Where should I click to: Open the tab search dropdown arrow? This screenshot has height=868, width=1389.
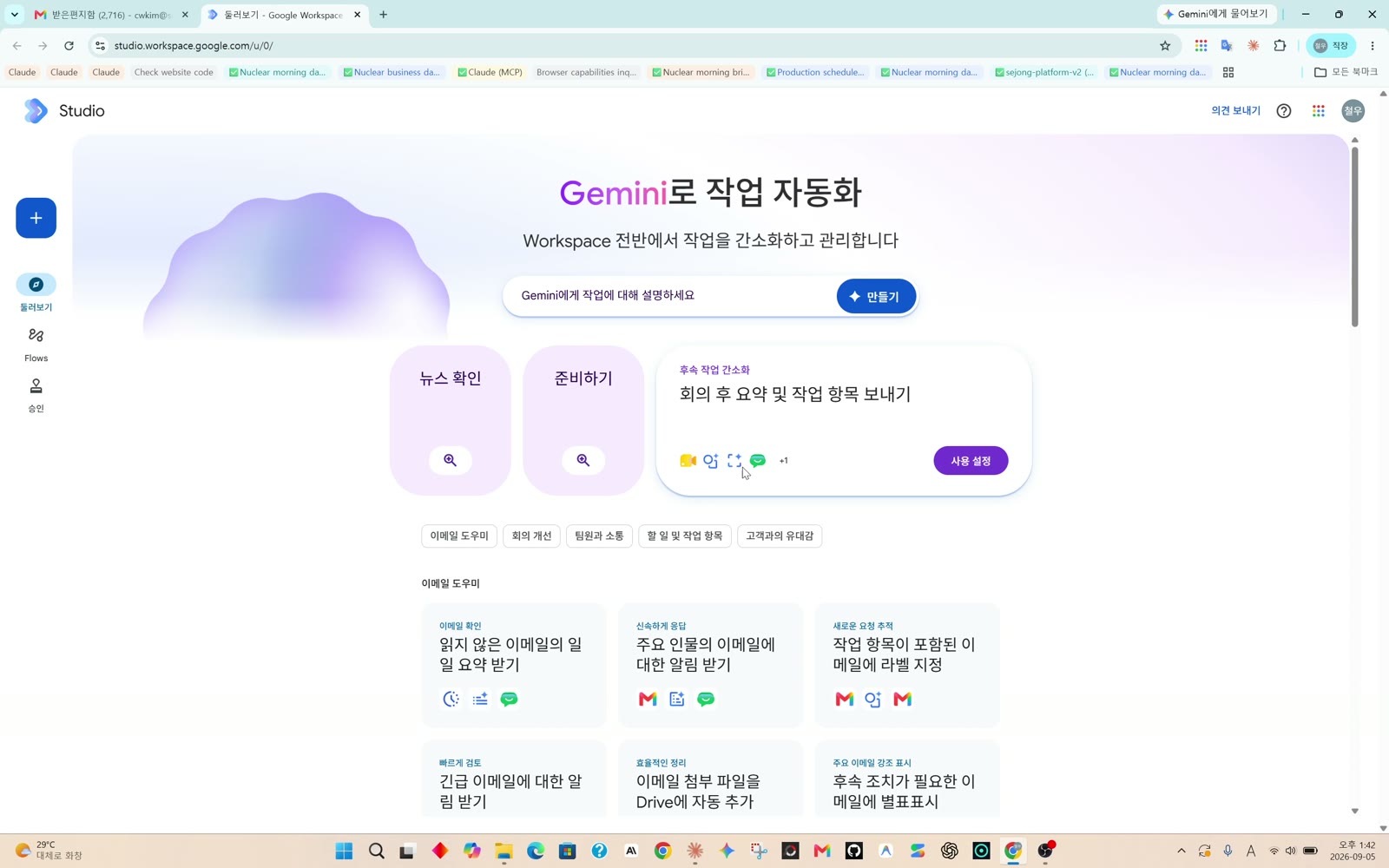tap(14, 15)
